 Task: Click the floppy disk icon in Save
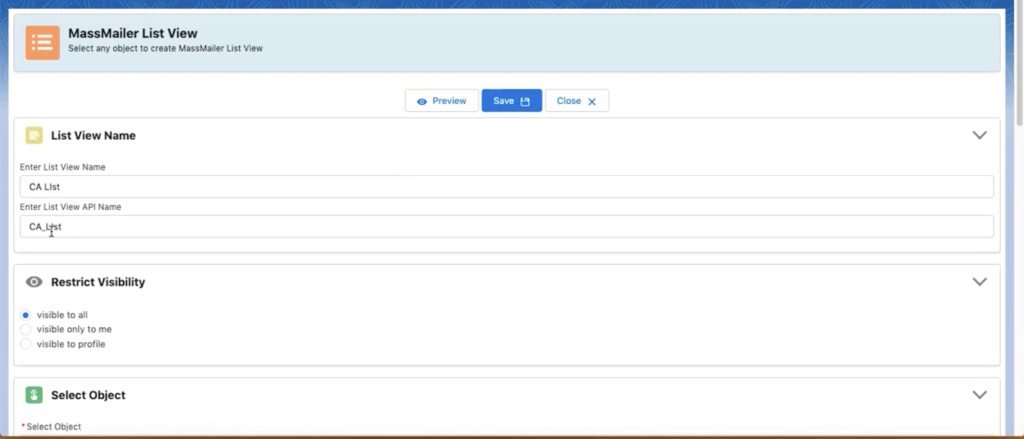click(525, 101)
